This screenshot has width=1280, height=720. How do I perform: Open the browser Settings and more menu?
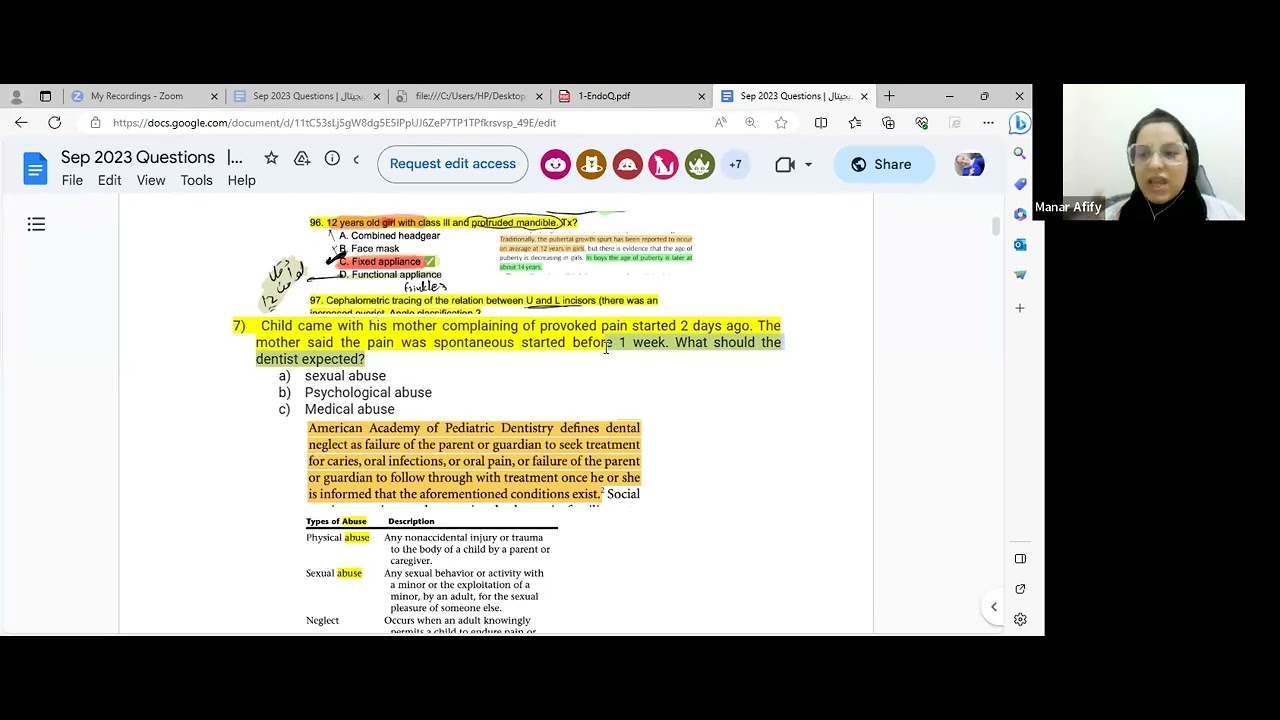click(x=988, y=123)
